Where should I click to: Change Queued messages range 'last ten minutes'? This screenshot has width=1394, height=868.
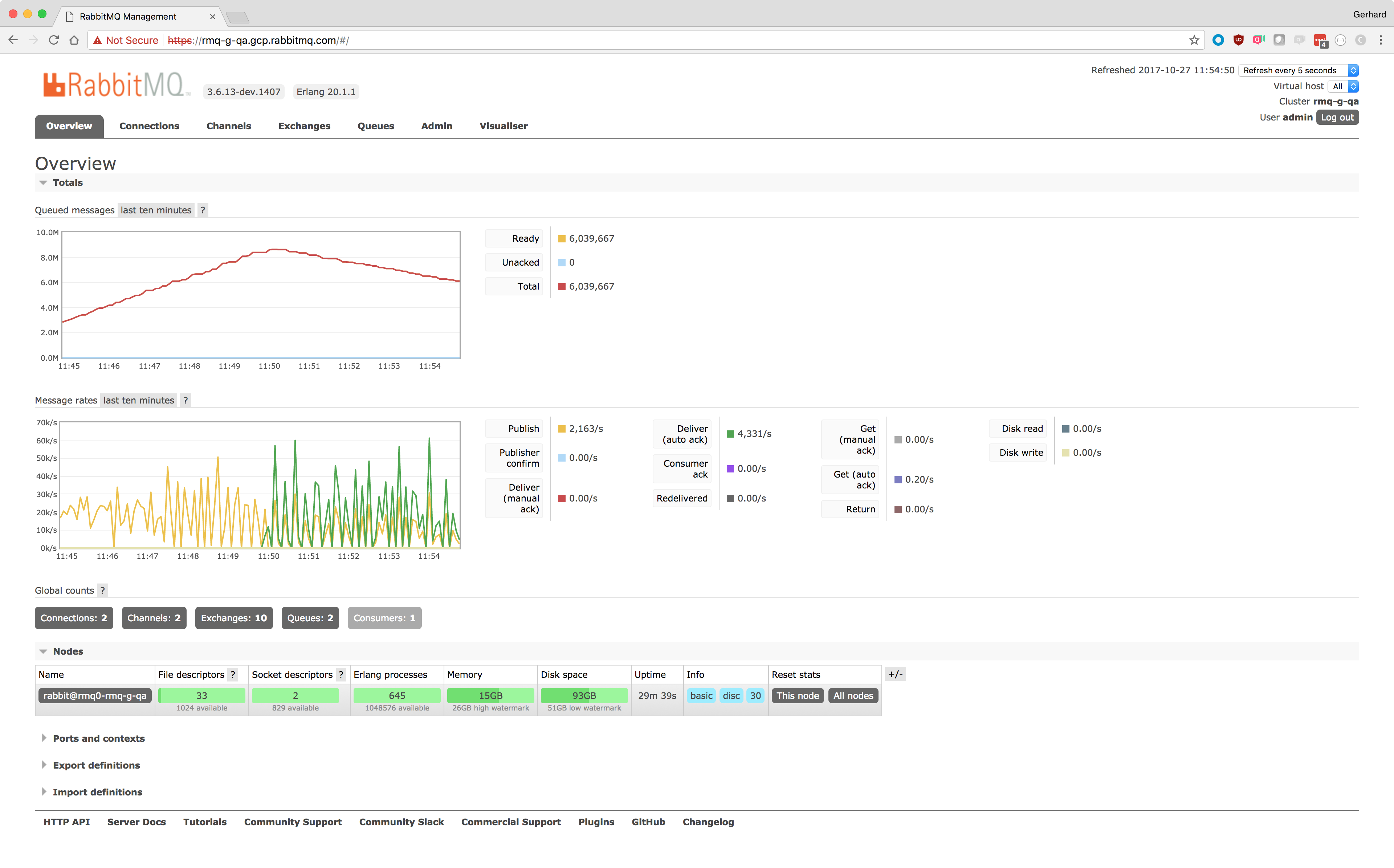[156, 210]
